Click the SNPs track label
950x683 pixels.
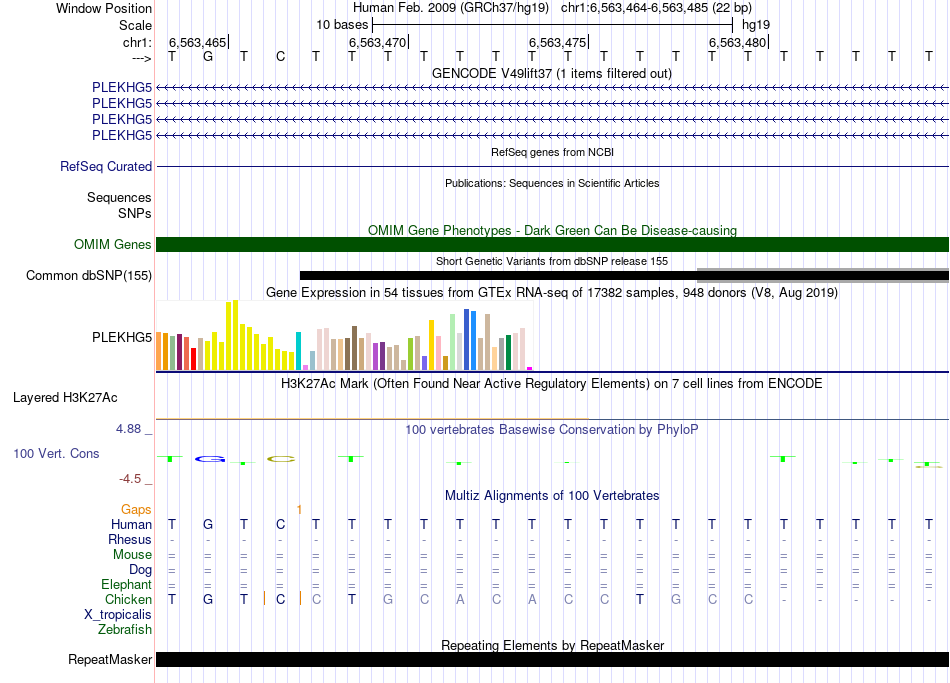(135, 213)
